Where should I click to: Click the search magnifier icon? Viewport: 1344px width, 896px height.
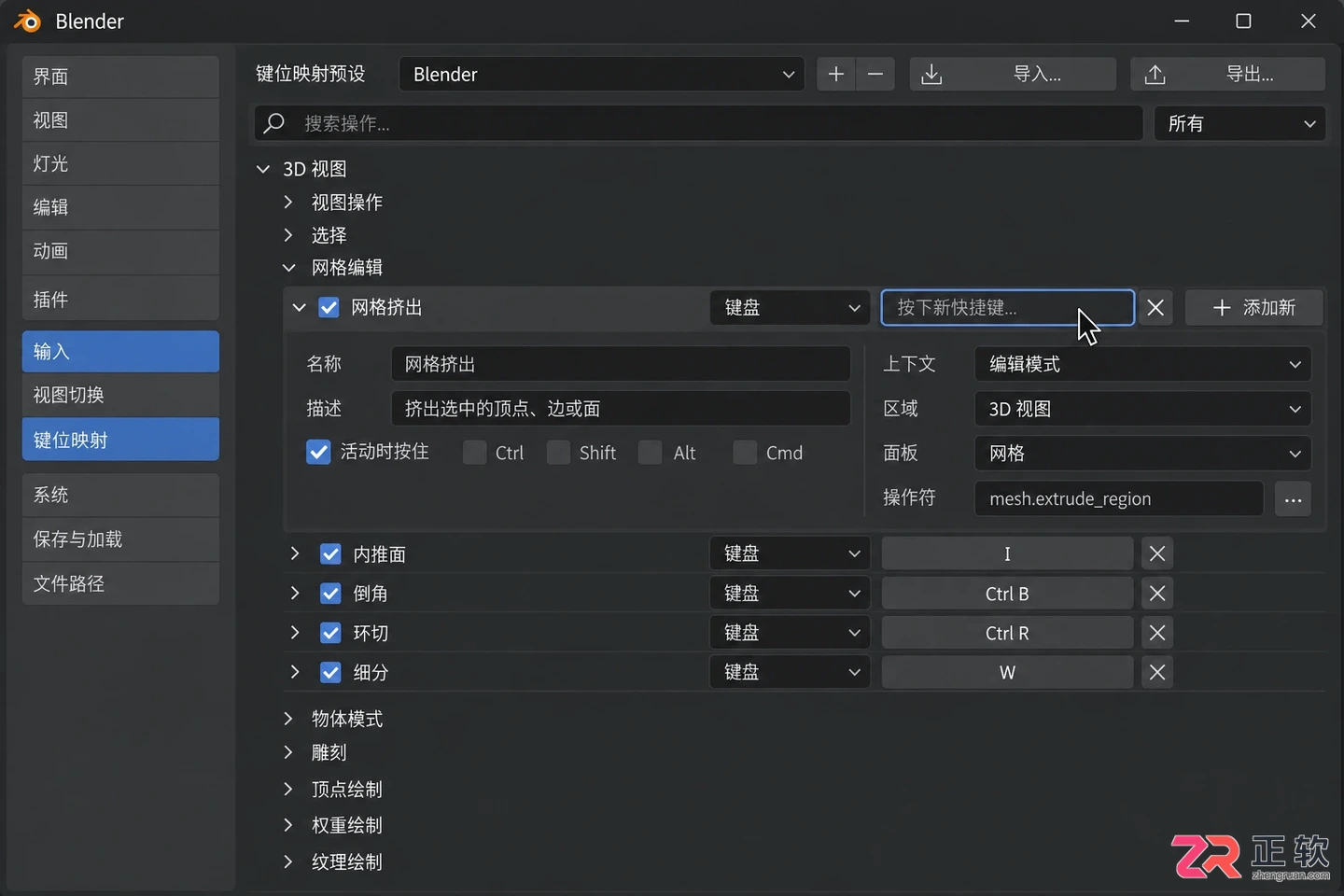tap(274, 123)
